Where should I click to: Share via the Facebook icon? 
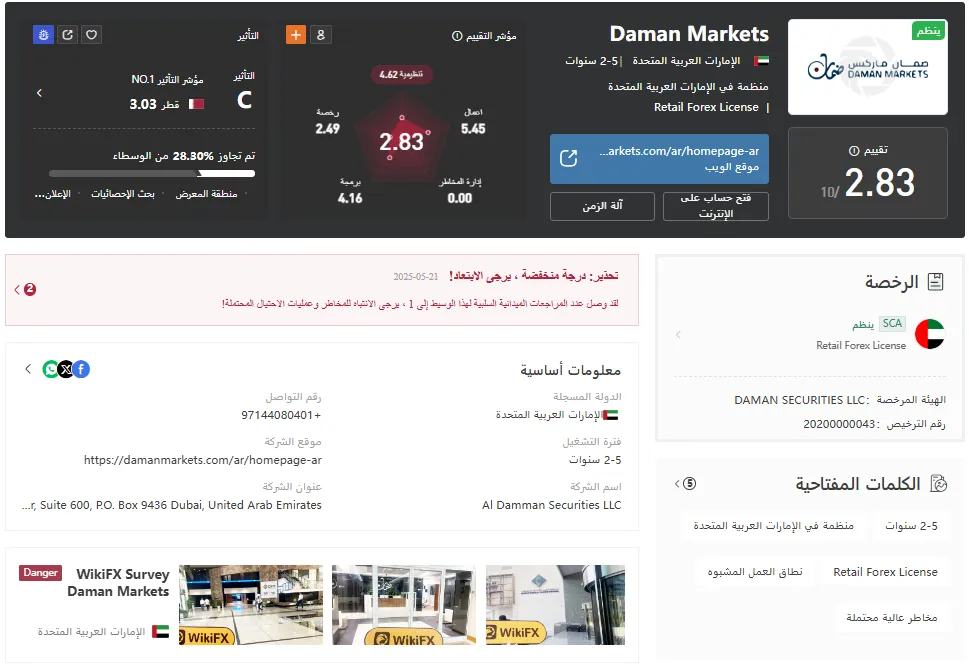[82, 369]
